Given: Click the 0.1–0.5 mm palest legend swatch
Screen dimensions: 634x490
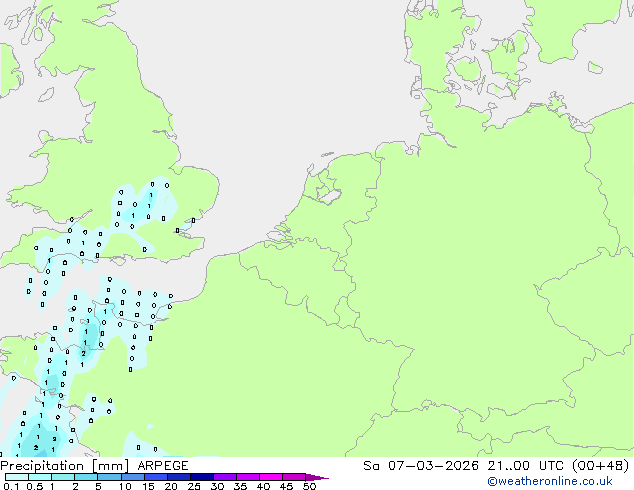Looking at the screenshot, I should [17, 477].
